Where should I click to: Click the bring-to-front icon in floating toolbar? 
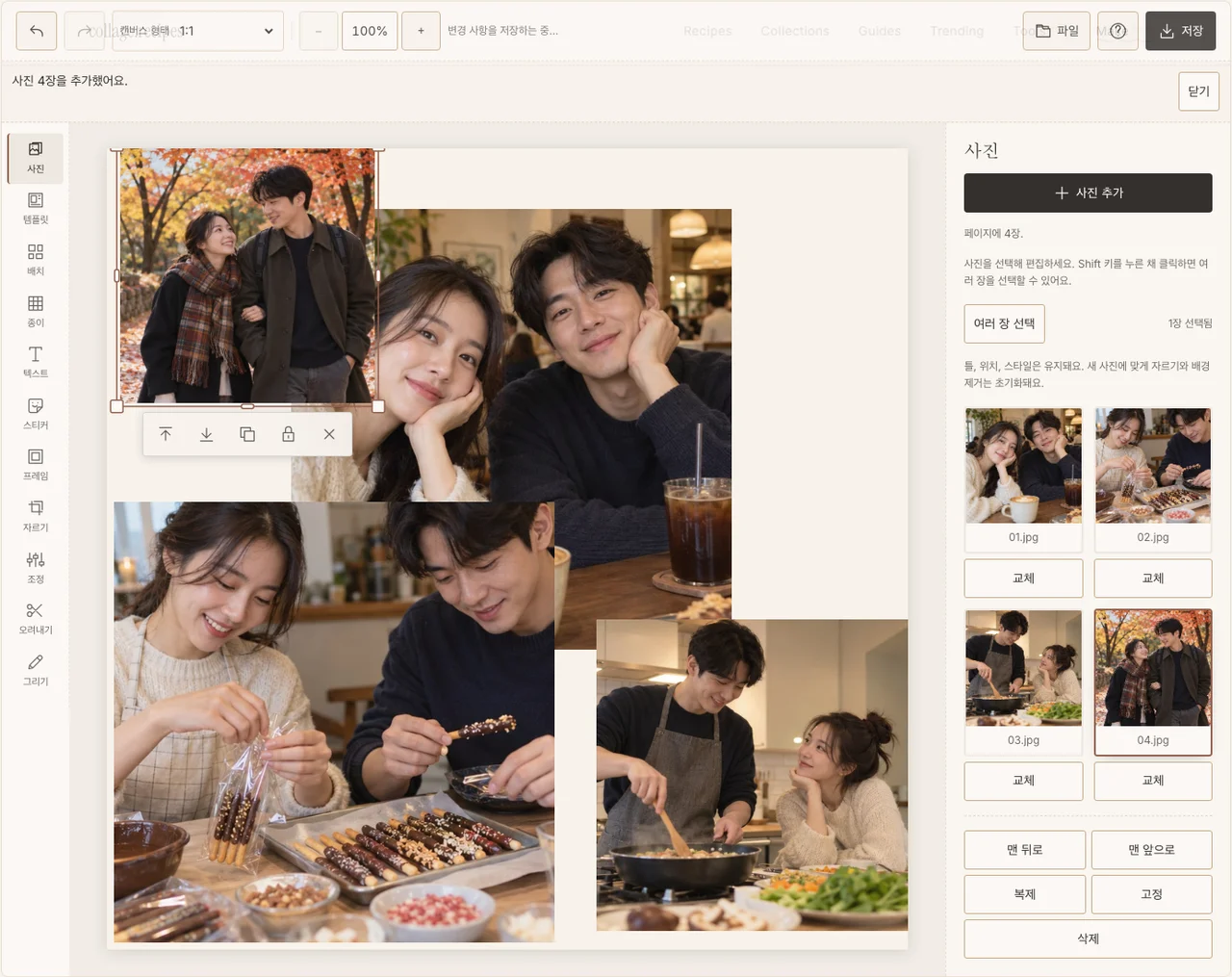[166, 434]
